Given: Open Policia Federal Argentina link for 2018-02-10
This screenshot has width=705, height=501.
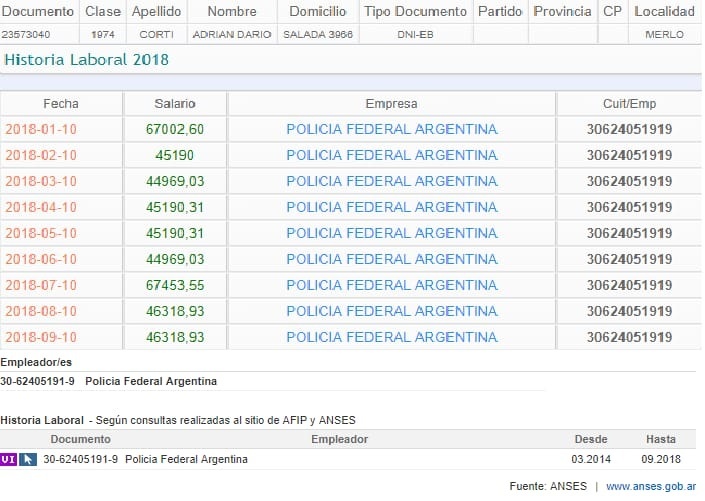Looking at the screenshot, I should [x=392, y=155].
